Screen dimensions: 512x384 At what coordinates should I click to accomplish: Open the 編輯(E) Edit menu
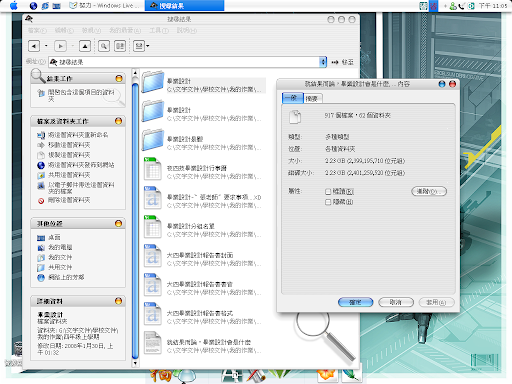pyautogui.click(x=64, y=31)
